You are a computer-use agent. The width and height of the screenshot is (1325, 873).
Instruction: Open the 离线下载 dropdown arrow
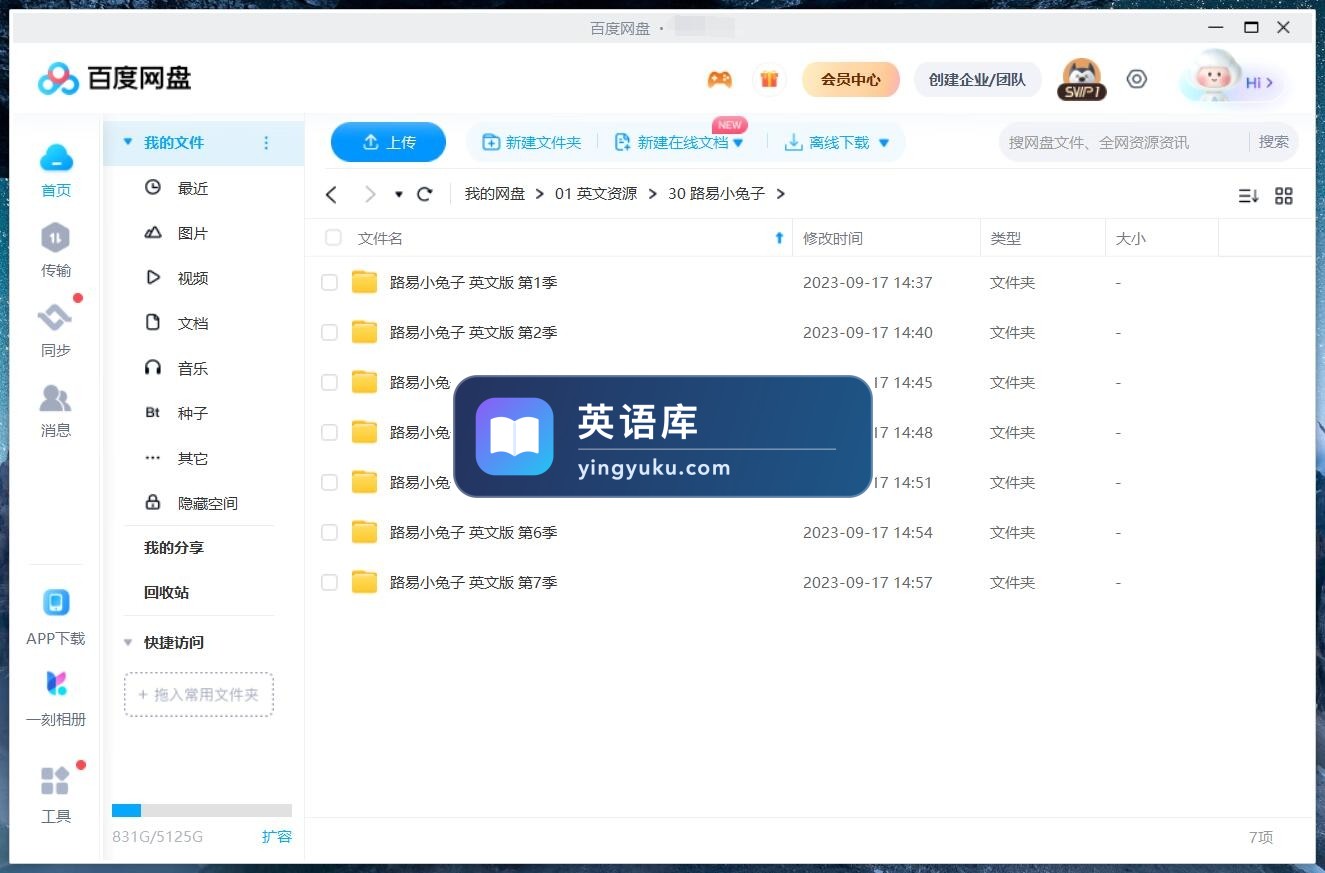pos(883,143)
